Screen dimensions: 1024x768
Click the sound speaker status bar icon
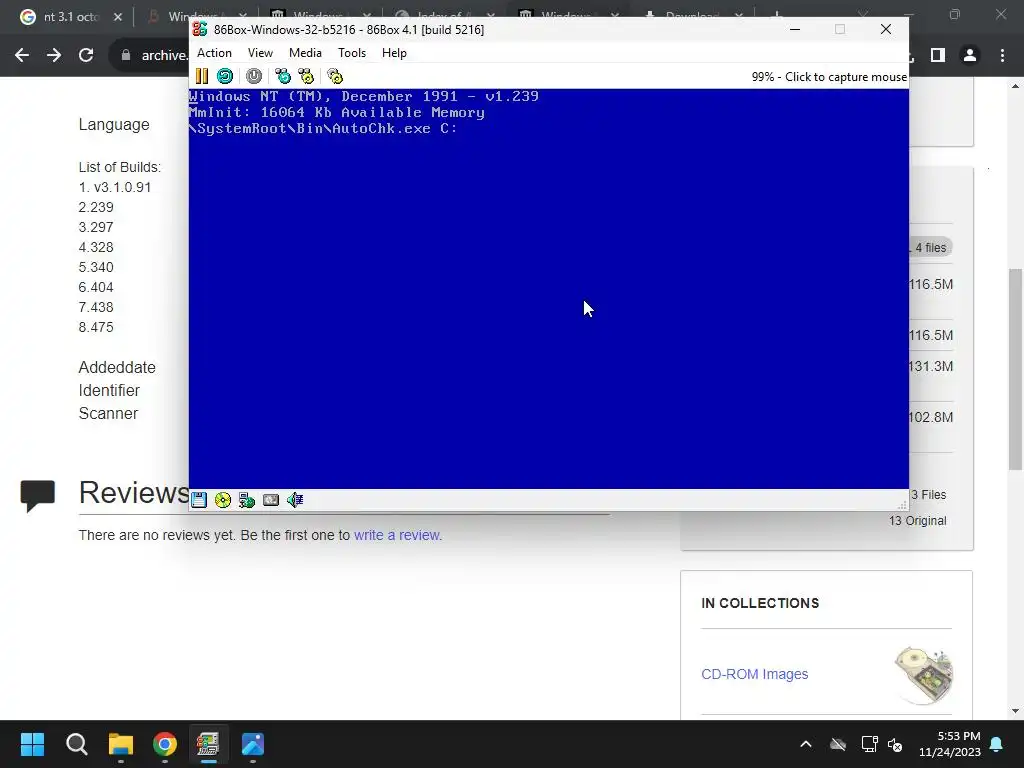(x=295, y=500)
